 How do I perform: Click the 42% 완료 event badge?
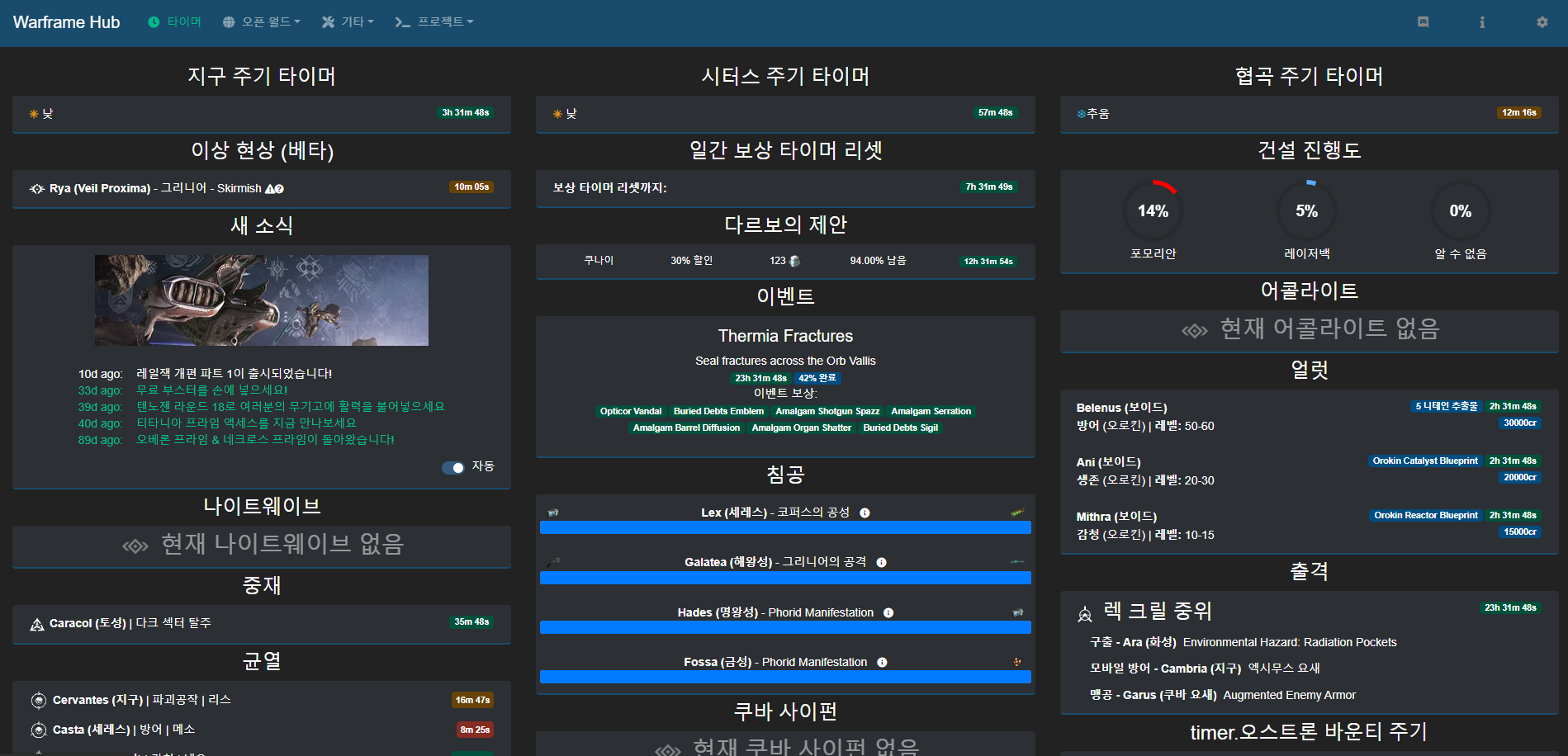tap(817, 378)
